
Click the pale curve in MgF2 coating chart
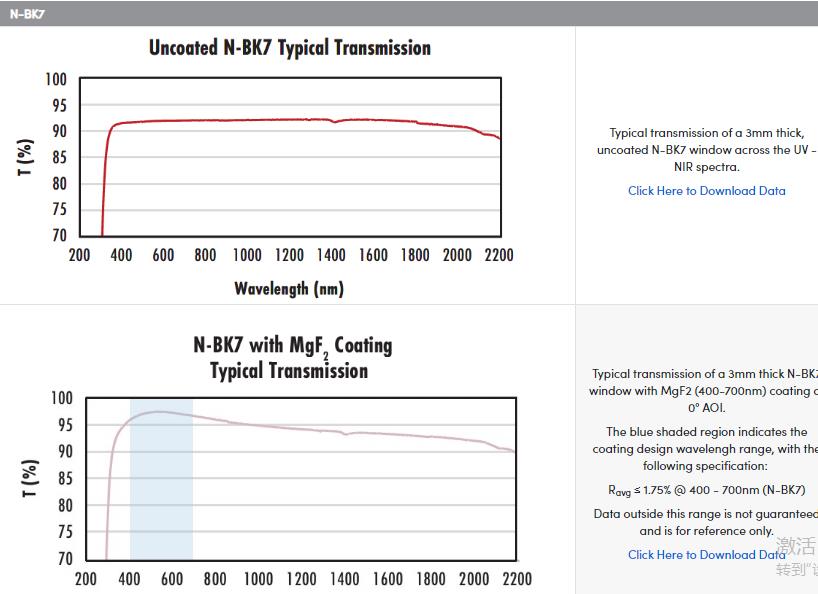(300, 428)
